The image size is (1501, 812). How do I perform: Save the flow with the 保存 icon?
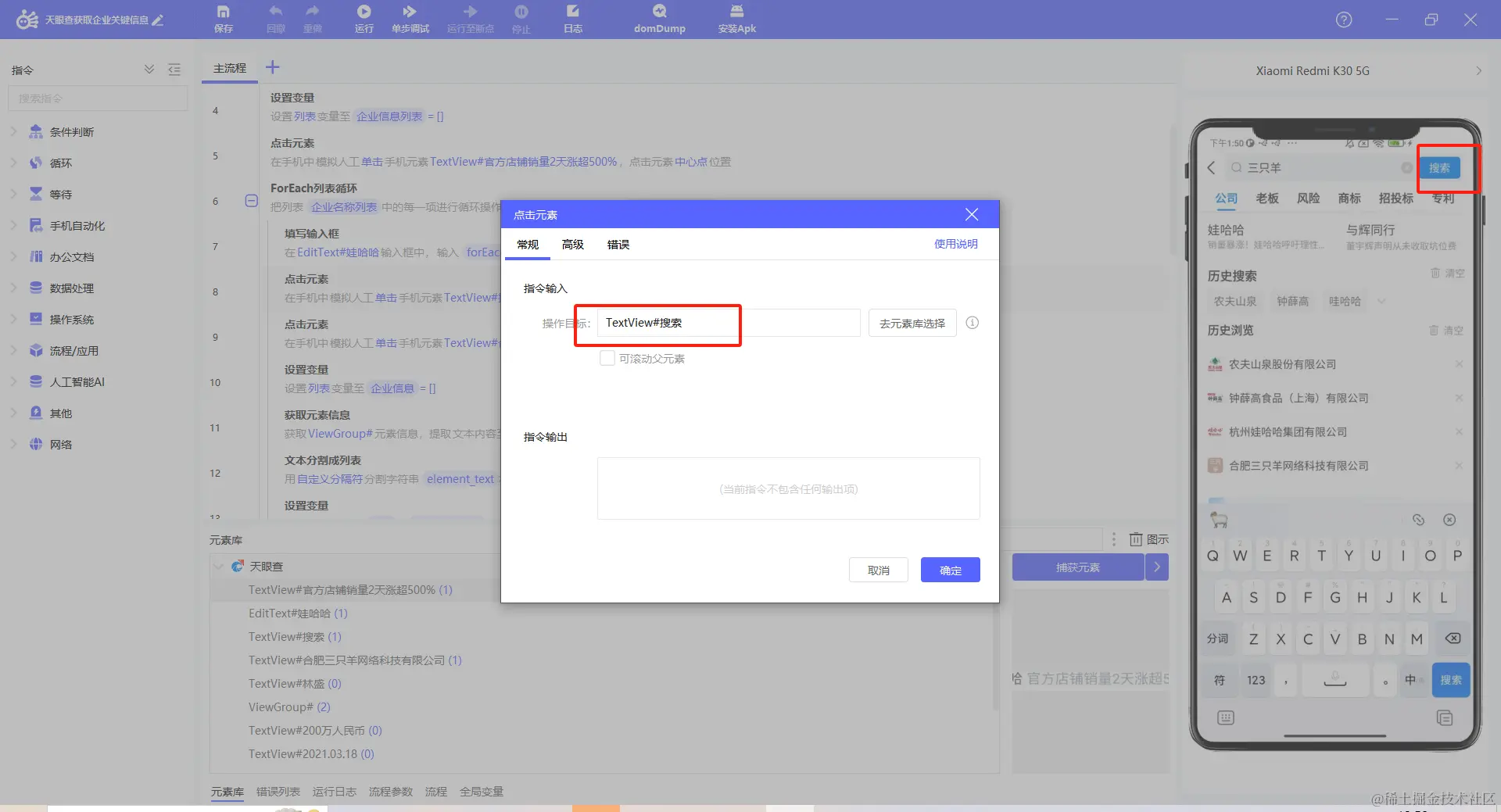click(224, 19)
